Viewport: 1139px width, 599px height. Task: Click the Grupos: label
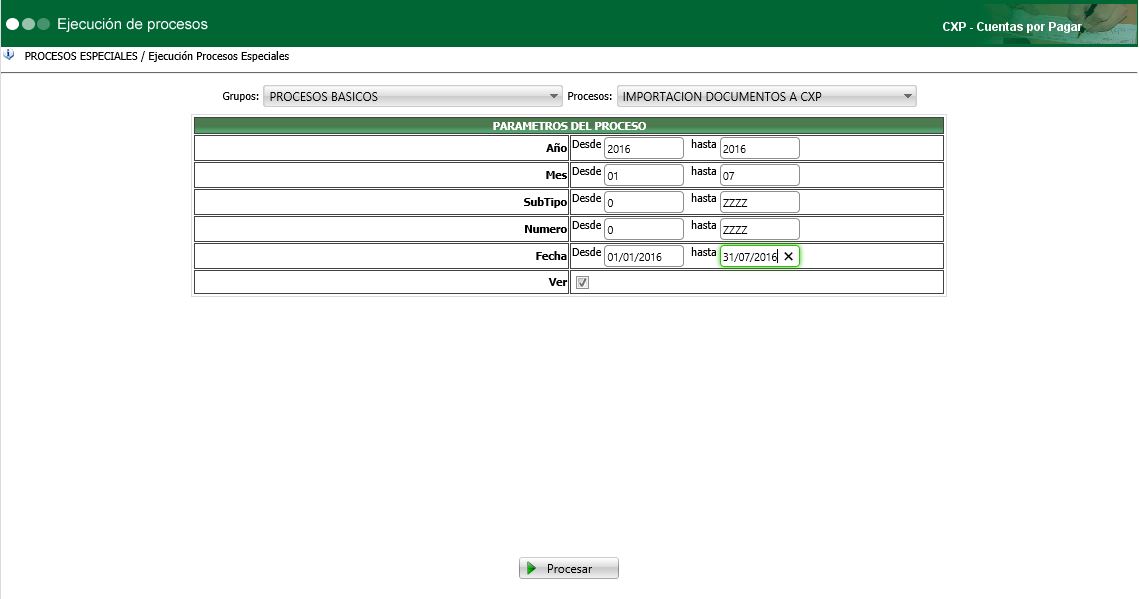(240, 96)
